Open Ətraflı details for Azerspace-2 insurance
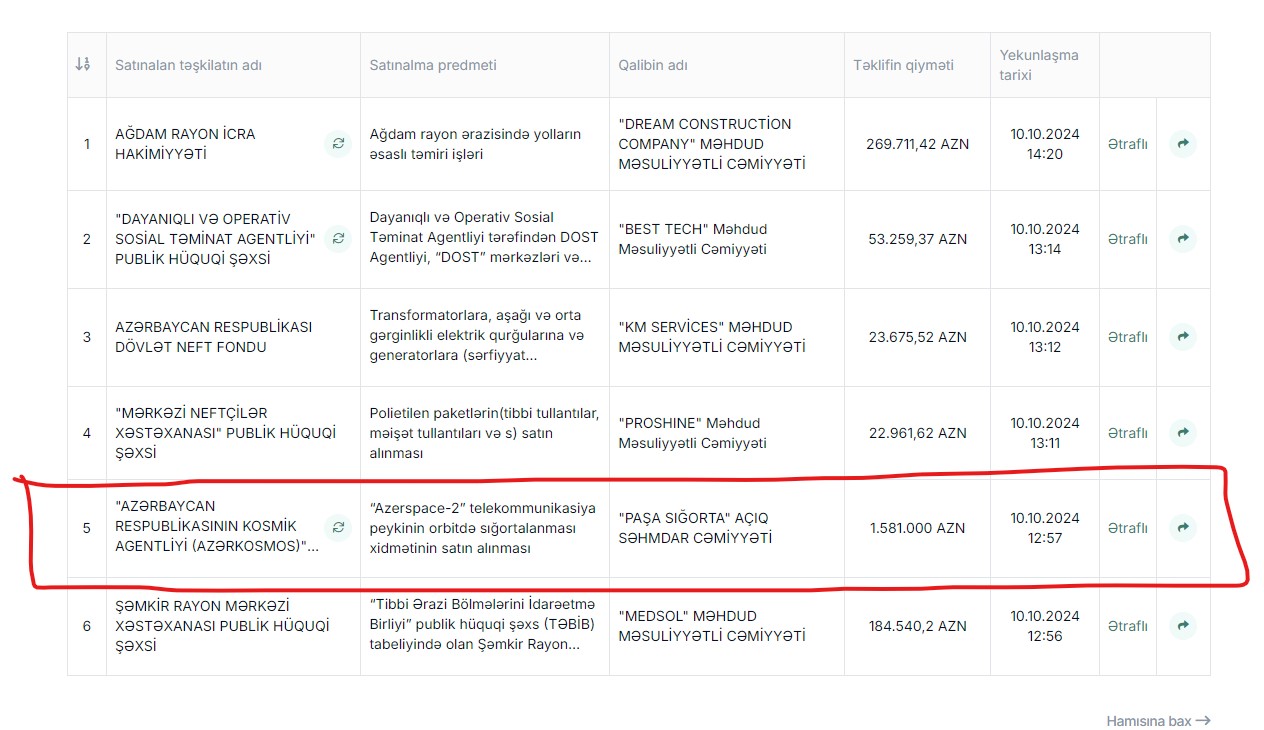 click(x=1127, y=528)
